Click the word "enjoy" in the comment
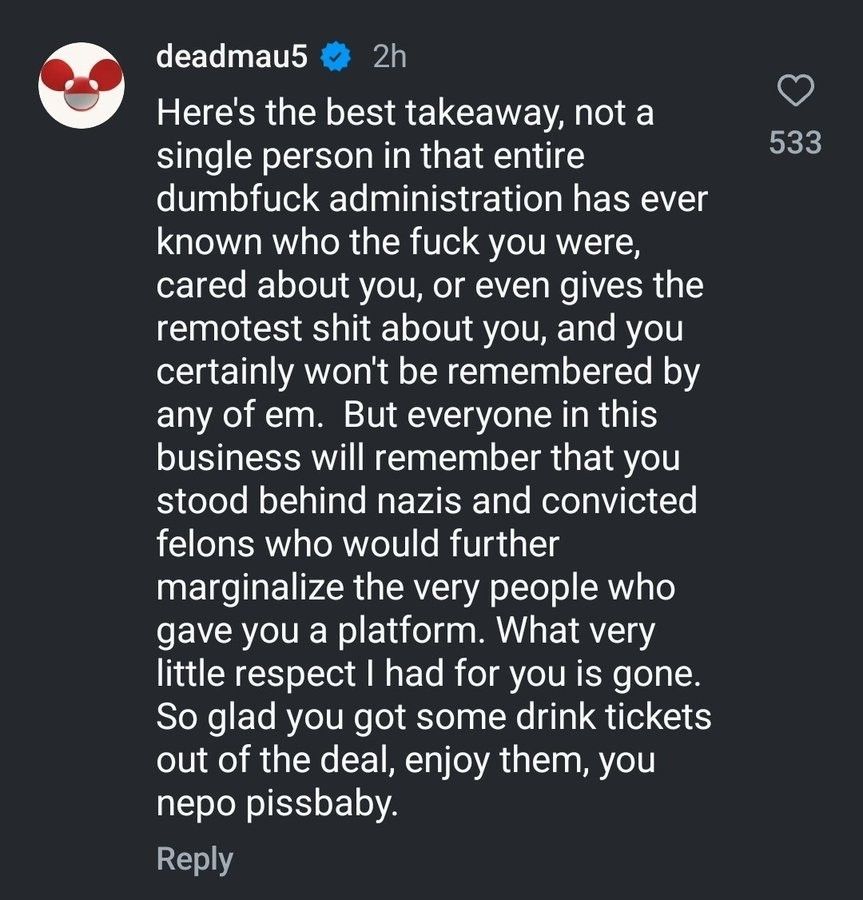The height and width of the screenshot is (900, 863). tap(447, 761)
